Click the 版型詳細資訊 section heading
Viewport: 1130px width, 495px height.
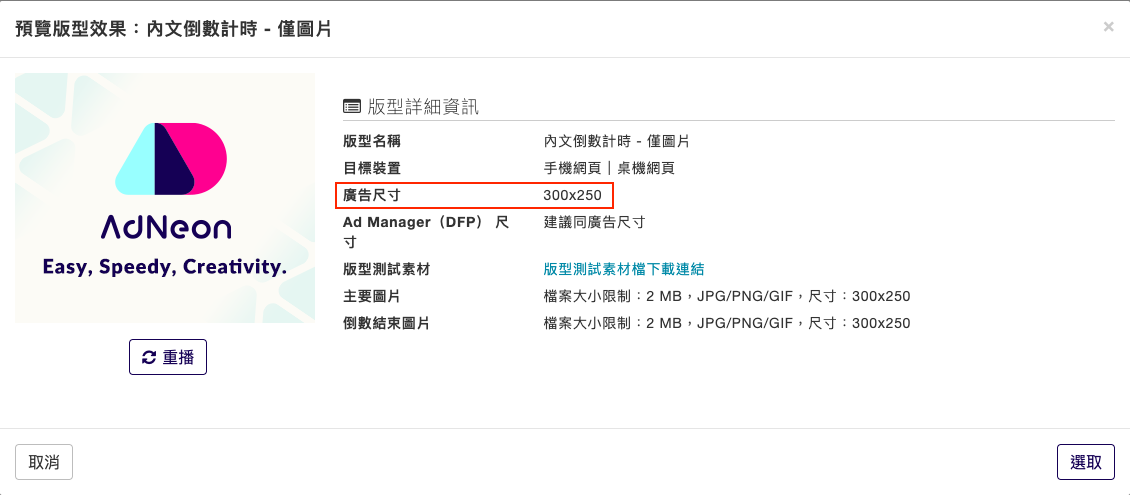[423, 107]
